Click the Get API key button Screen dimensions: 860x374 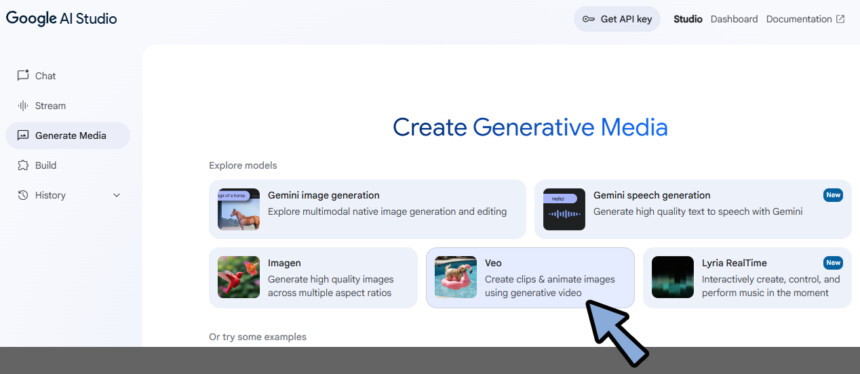point(617,19)
